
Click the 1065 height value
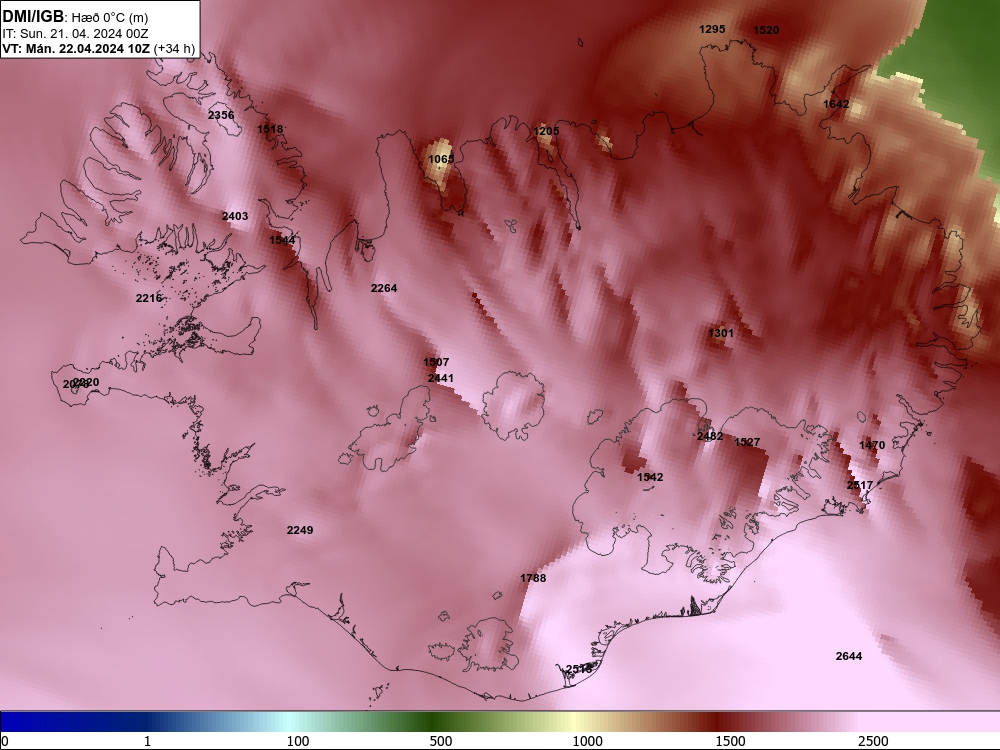click(x=441, y=159)
